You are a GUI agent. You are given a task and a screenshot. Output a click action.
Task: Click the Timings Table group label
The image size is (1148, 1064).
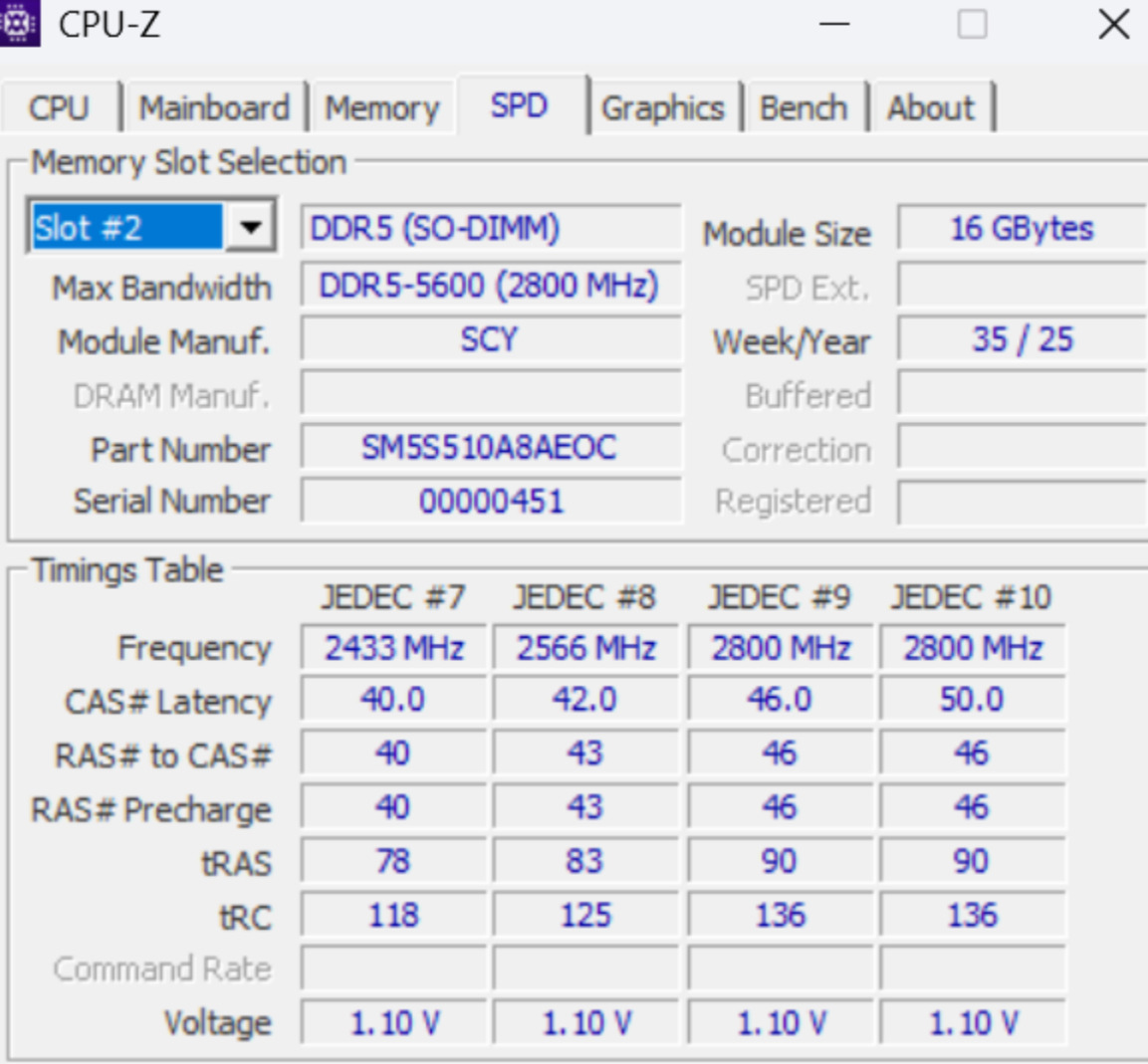[x=126, y=570]
